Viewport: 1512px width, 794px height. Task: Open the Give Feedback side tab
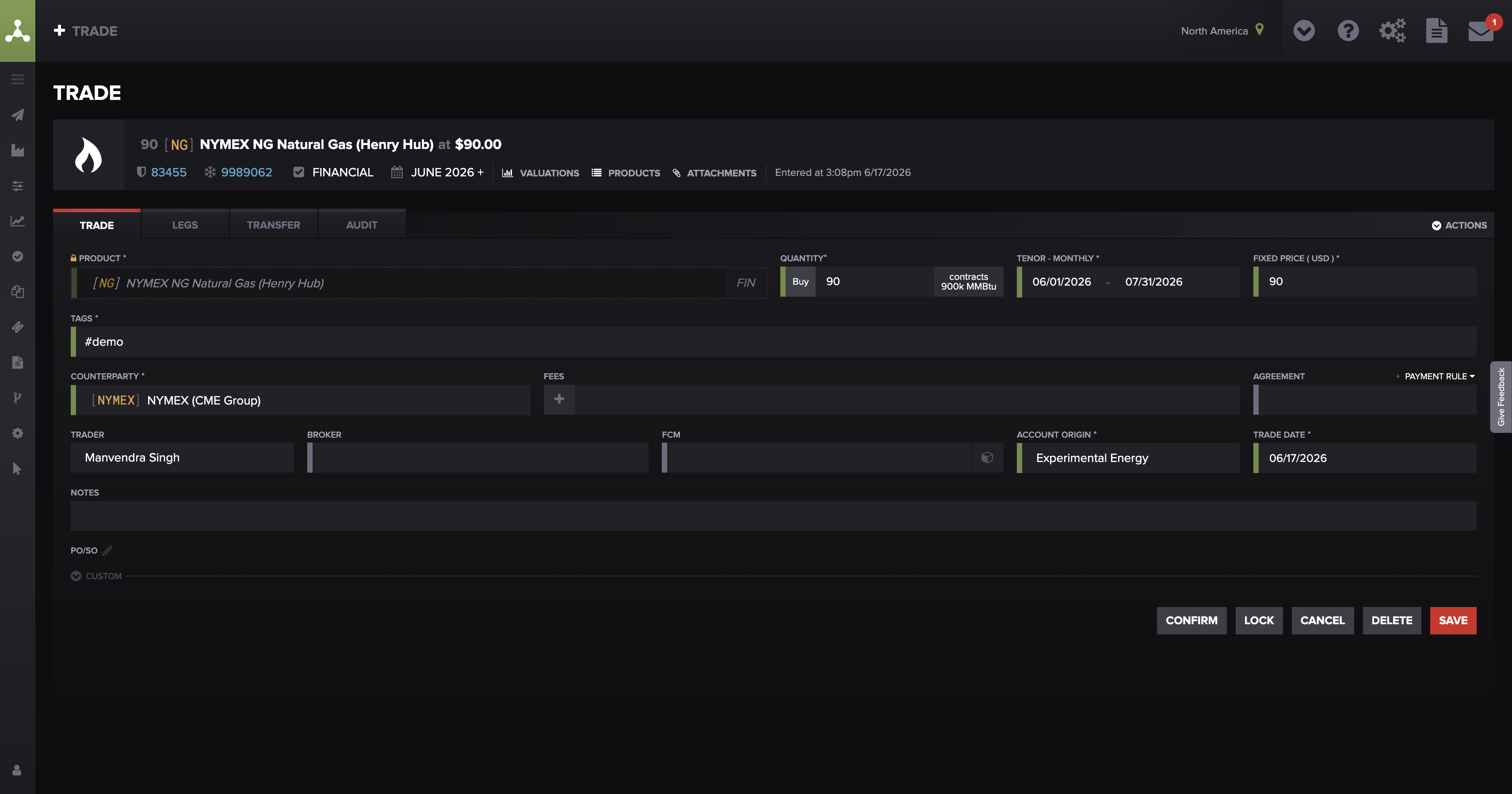tap(1501, 397)
